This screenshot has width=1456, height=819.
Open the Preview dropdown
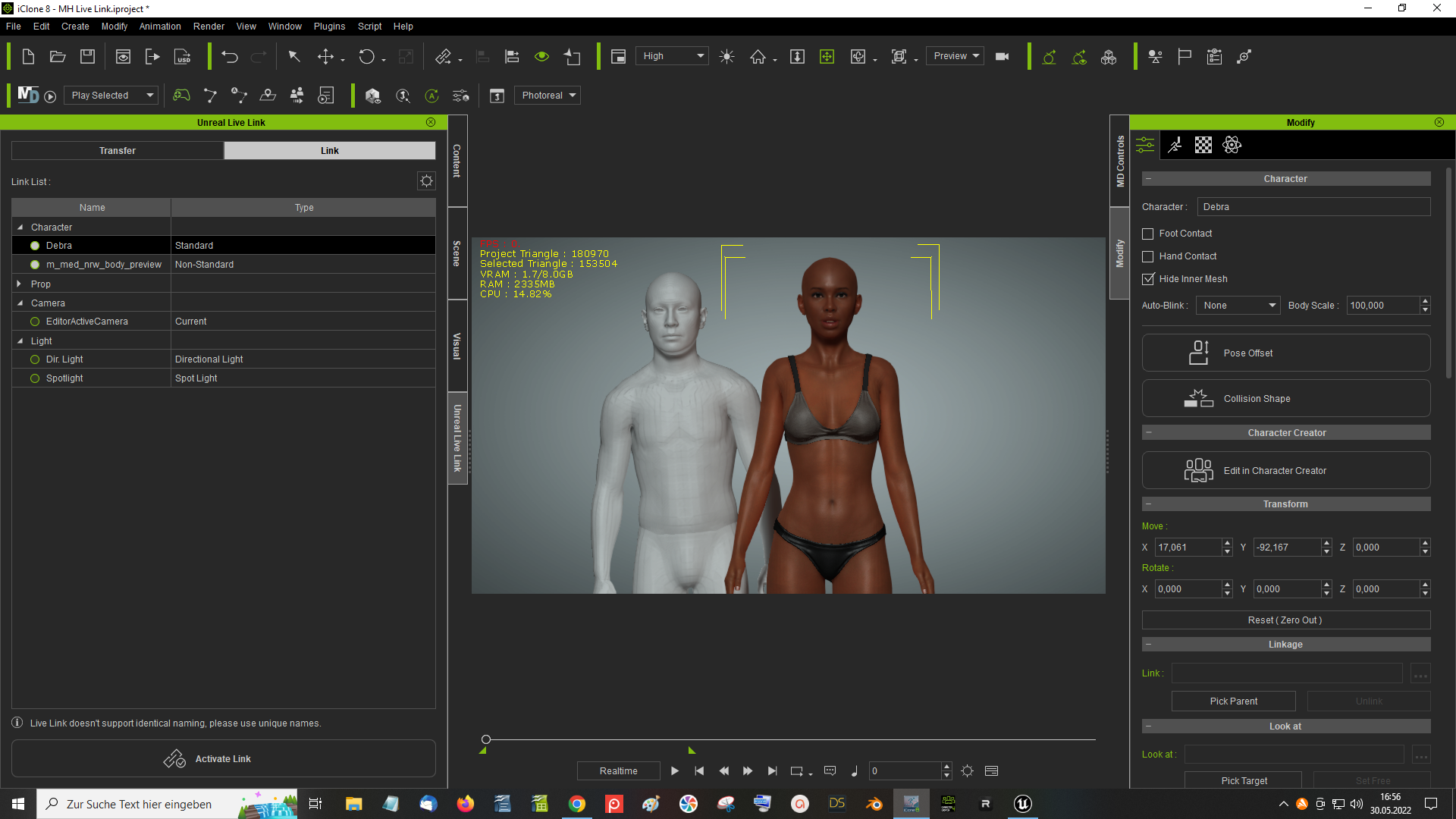[955, 55]
